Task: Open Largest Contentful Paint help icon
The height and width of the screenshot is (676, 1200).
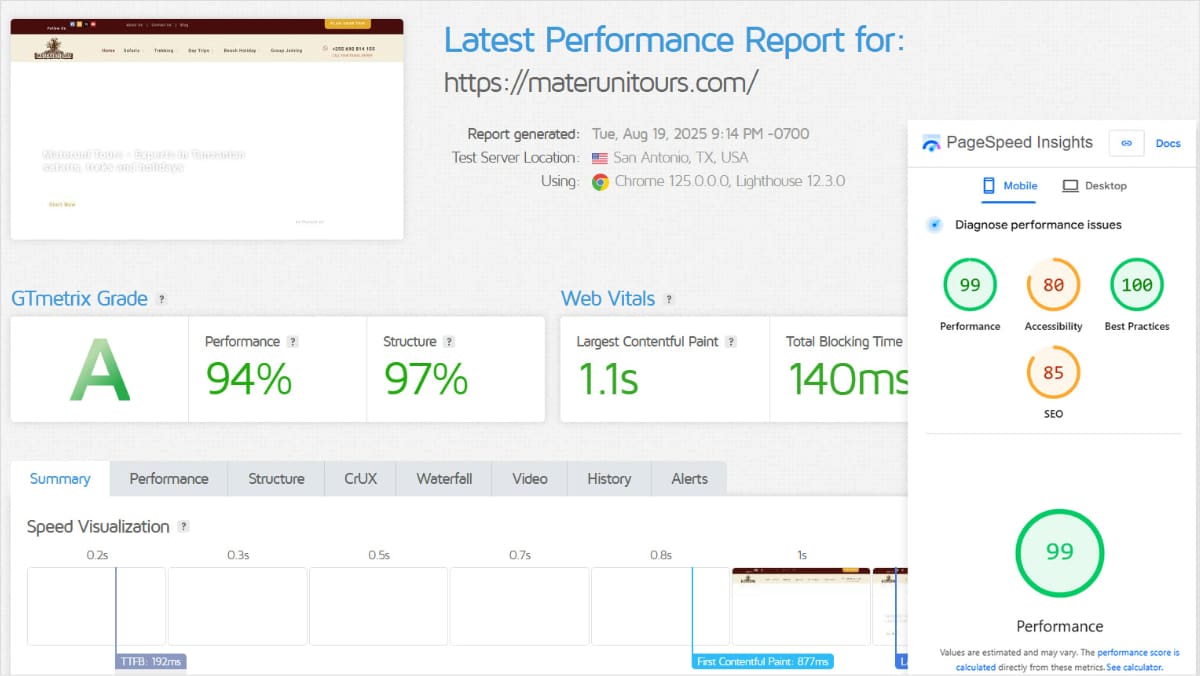Action: coord(731,342)
